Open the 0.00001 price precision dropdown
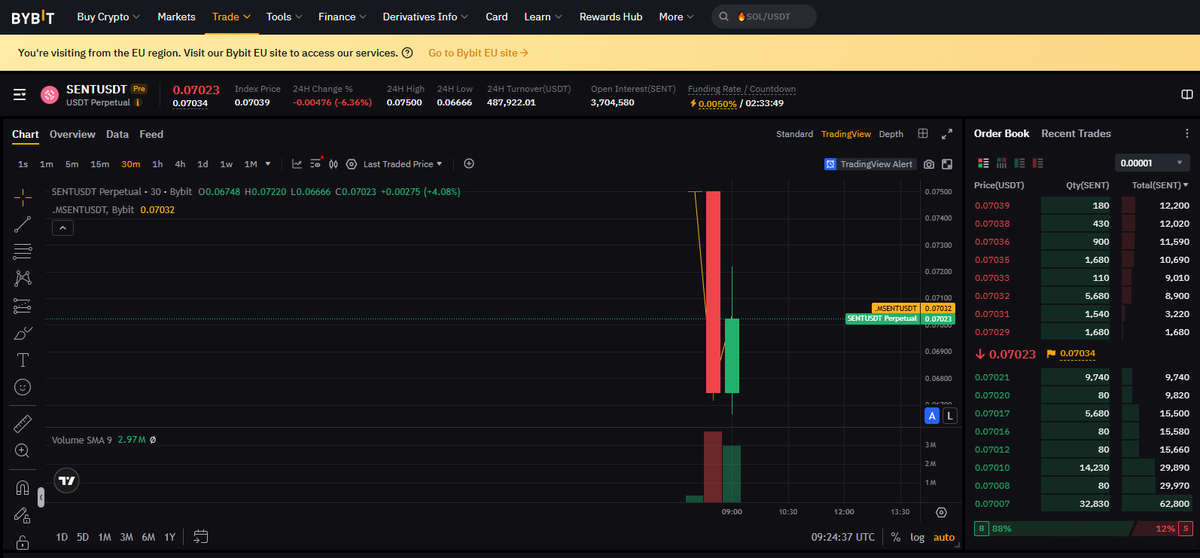The image size is (1200, 558). pos(1153,163)
